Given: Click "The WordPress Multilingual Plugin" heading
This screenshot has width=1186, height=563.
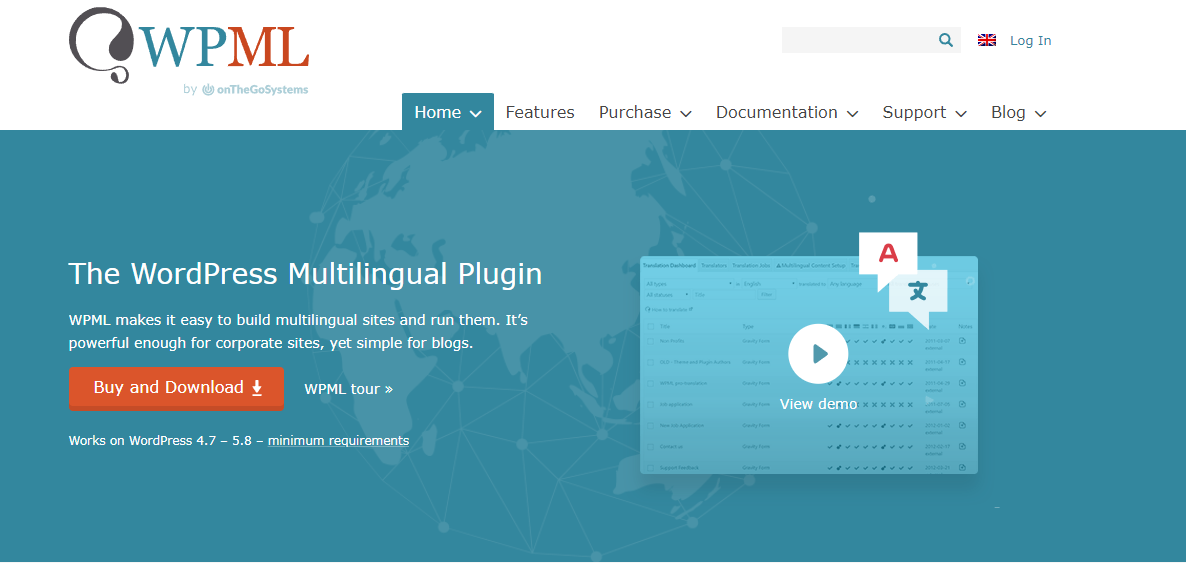Looking at the screenshot, I should point(306,274).
